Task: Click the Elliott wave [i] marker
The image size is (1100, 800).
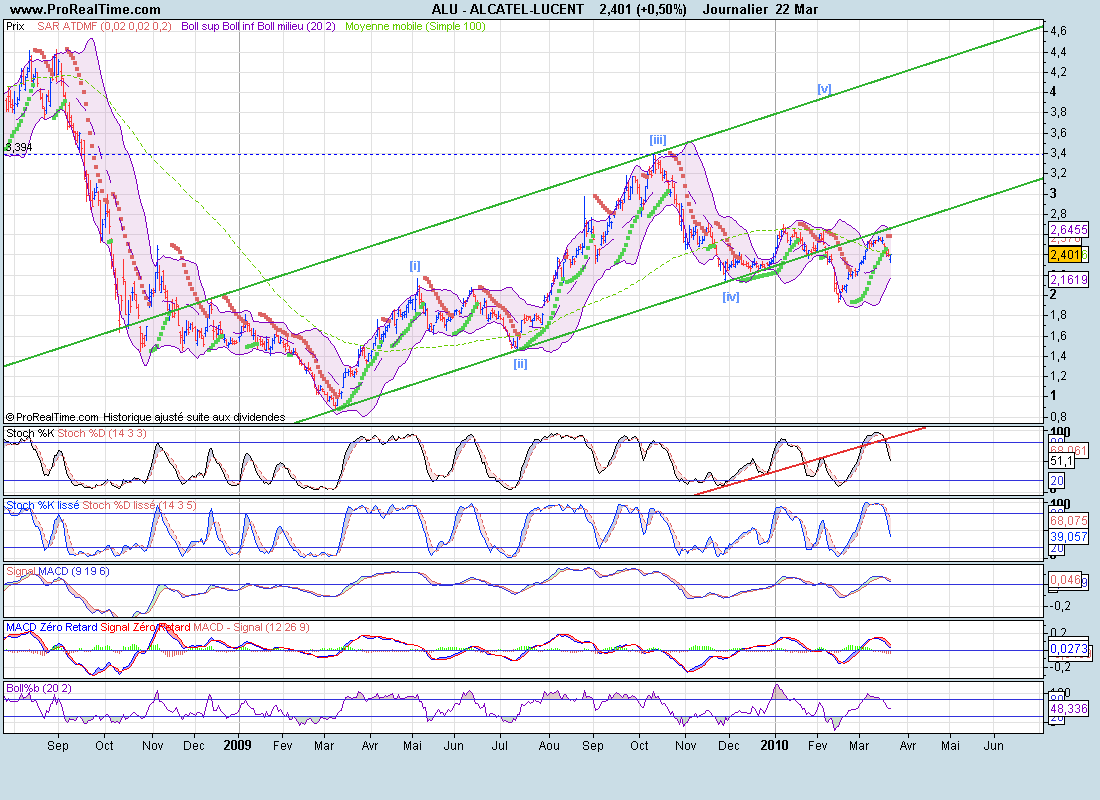Action: point(415,266)
